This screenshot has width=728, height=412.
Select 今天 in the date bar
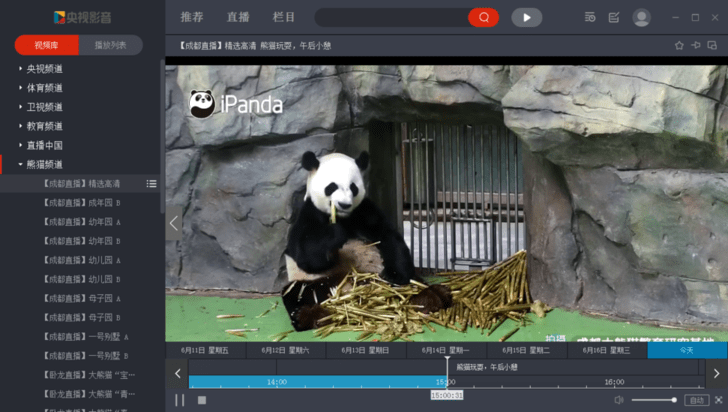686,351
